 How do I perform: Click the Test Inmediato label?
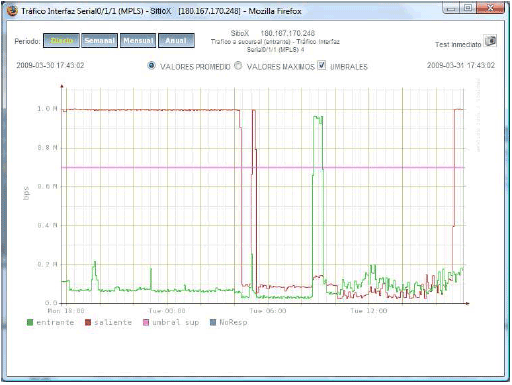tap(458, 44)
